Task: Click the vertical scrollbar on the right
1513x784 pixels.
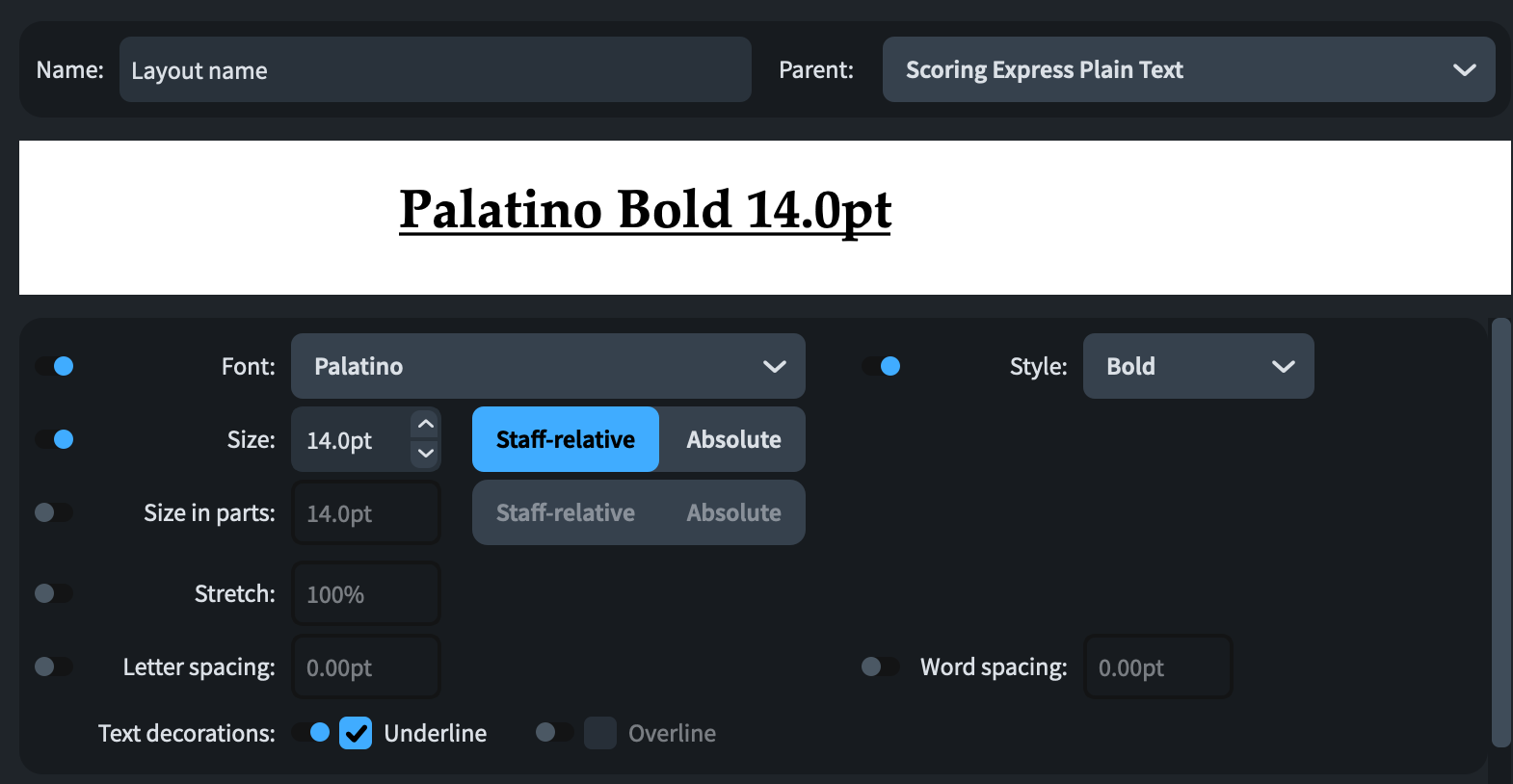Action: click(1500, 532)
